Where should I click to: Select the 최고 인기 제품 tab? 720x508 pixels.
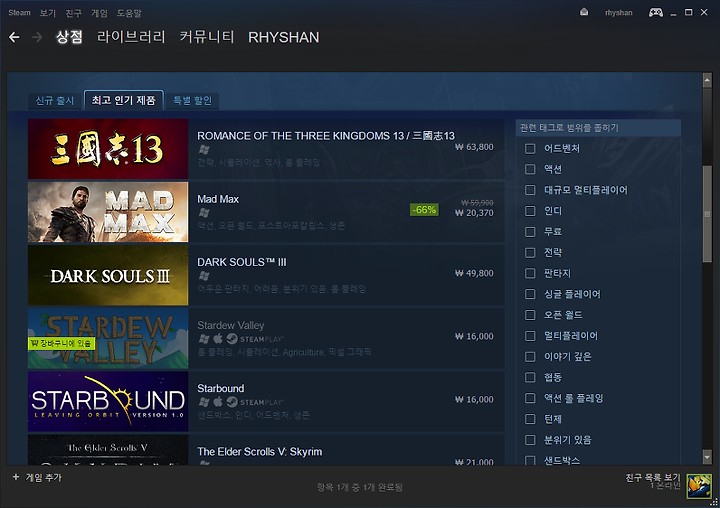coord(124,100)
